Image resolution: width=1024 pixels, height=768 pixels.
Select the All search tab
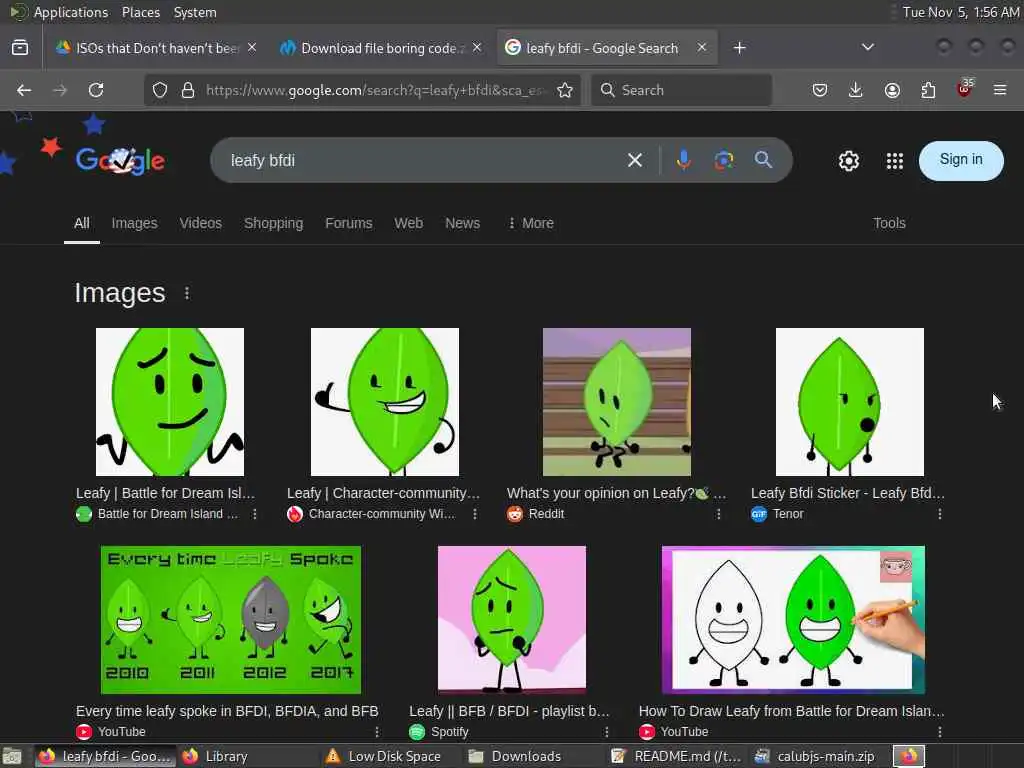point(82,223)
